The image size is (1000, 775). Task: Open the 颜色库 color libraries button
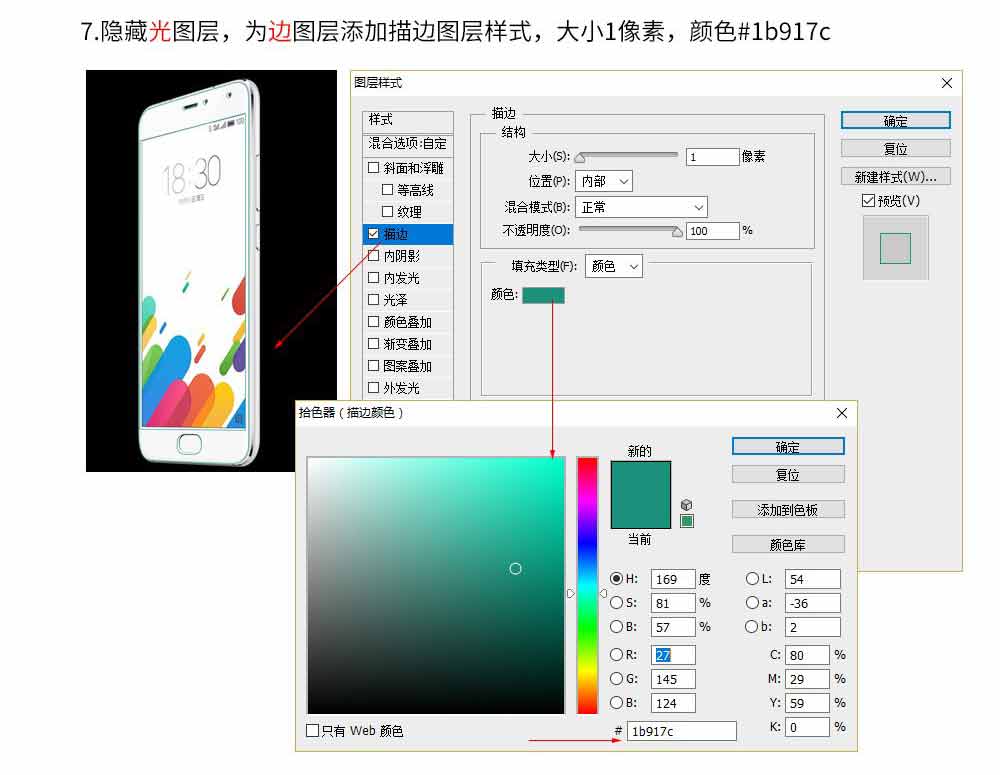coord(788,545)
